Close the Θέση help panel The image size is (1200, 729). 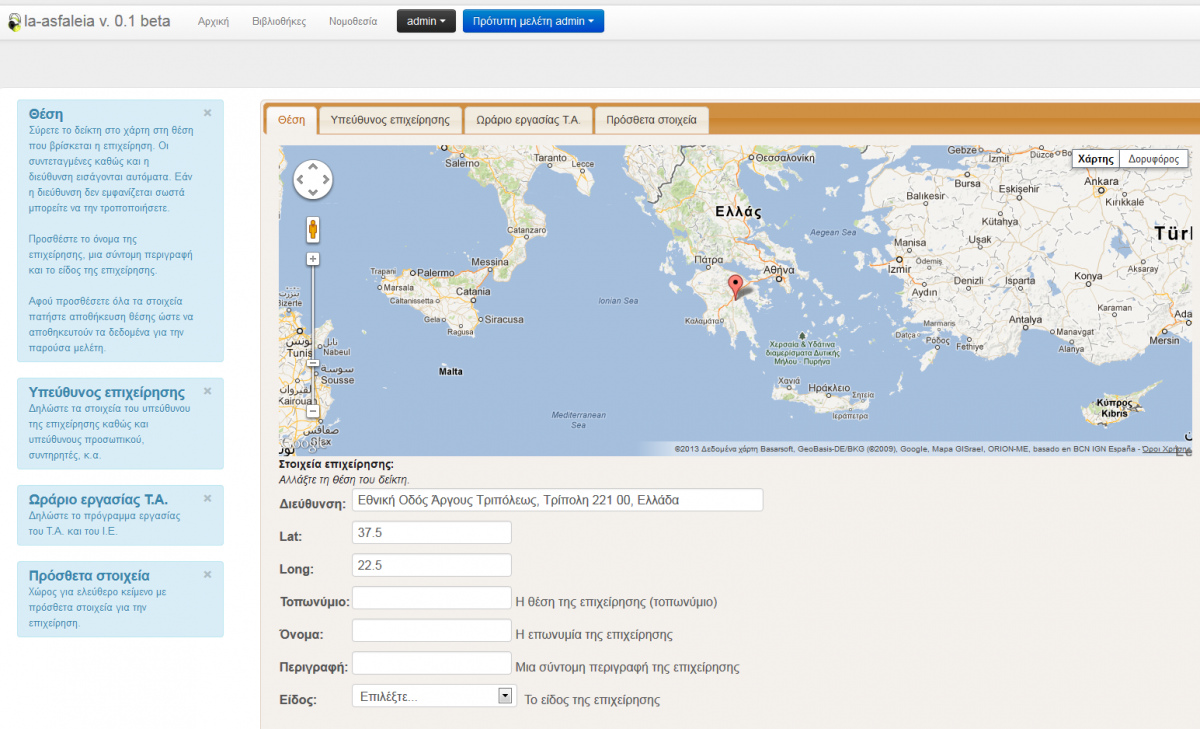207,113
